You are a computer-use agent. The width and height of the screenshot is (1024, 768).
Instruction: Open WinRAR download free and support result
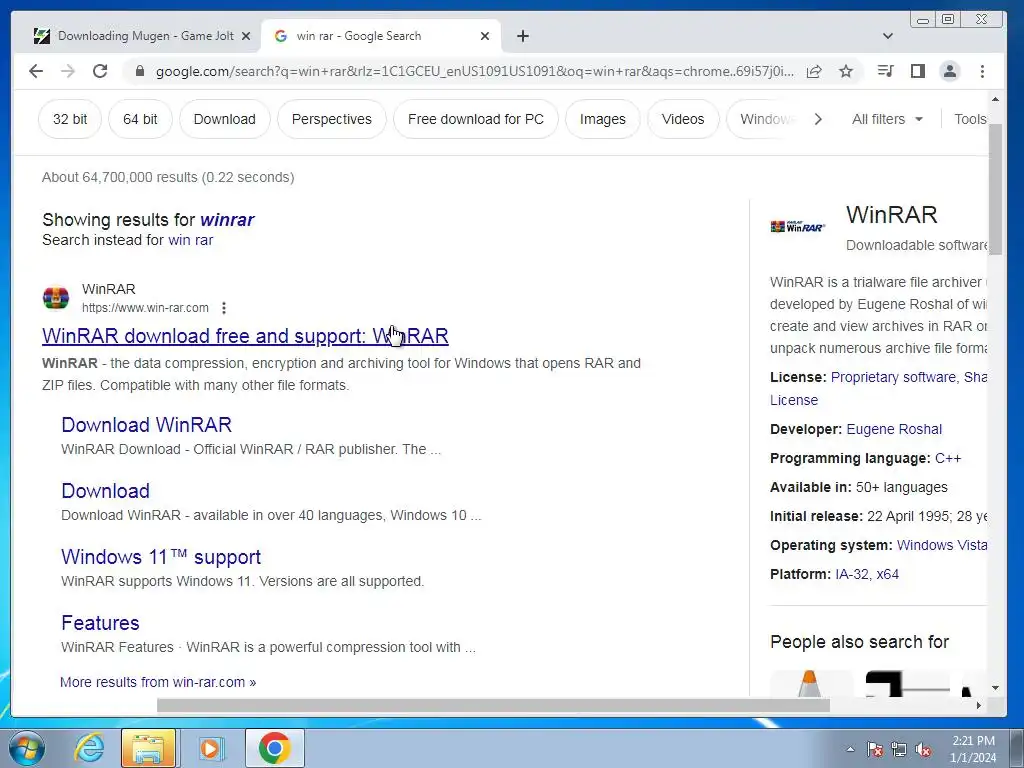click(245, 336)
